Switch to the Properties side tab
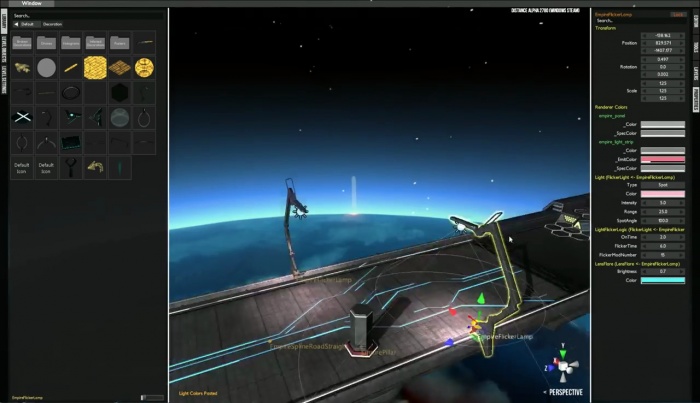 tap(696, 100)
